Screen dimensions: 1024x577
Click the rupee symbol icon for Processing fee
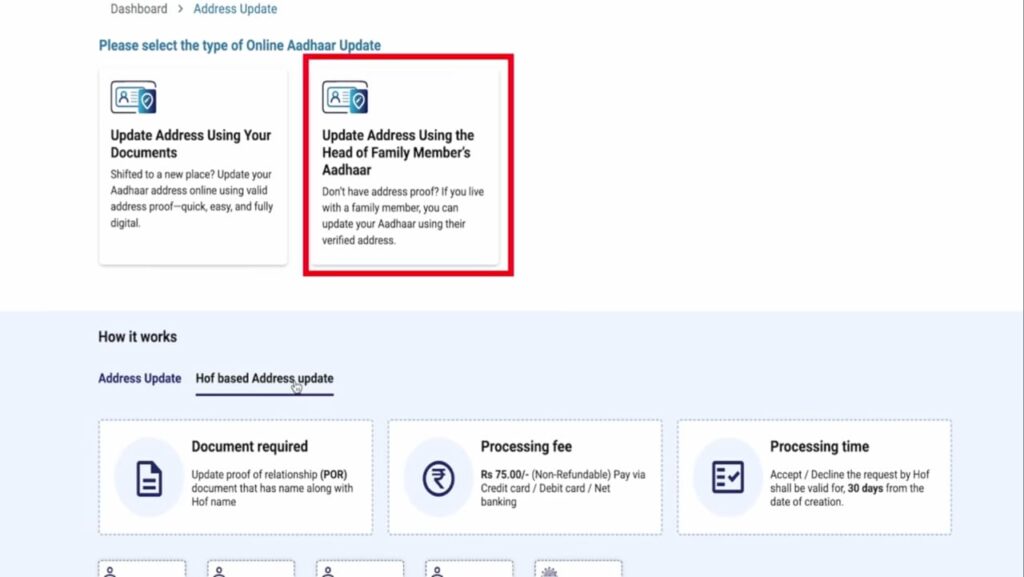(x=438, y=478)
